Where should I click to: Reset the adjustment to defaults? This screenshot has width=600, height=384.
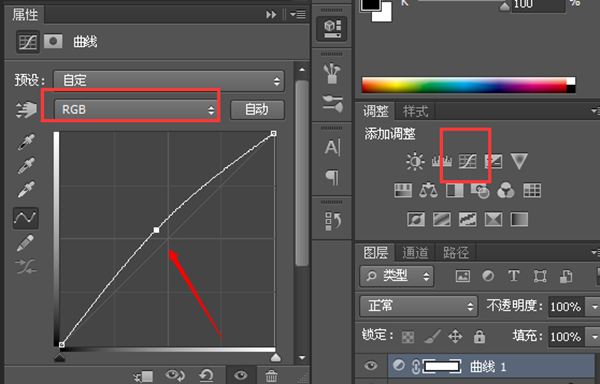click(206, 376)
